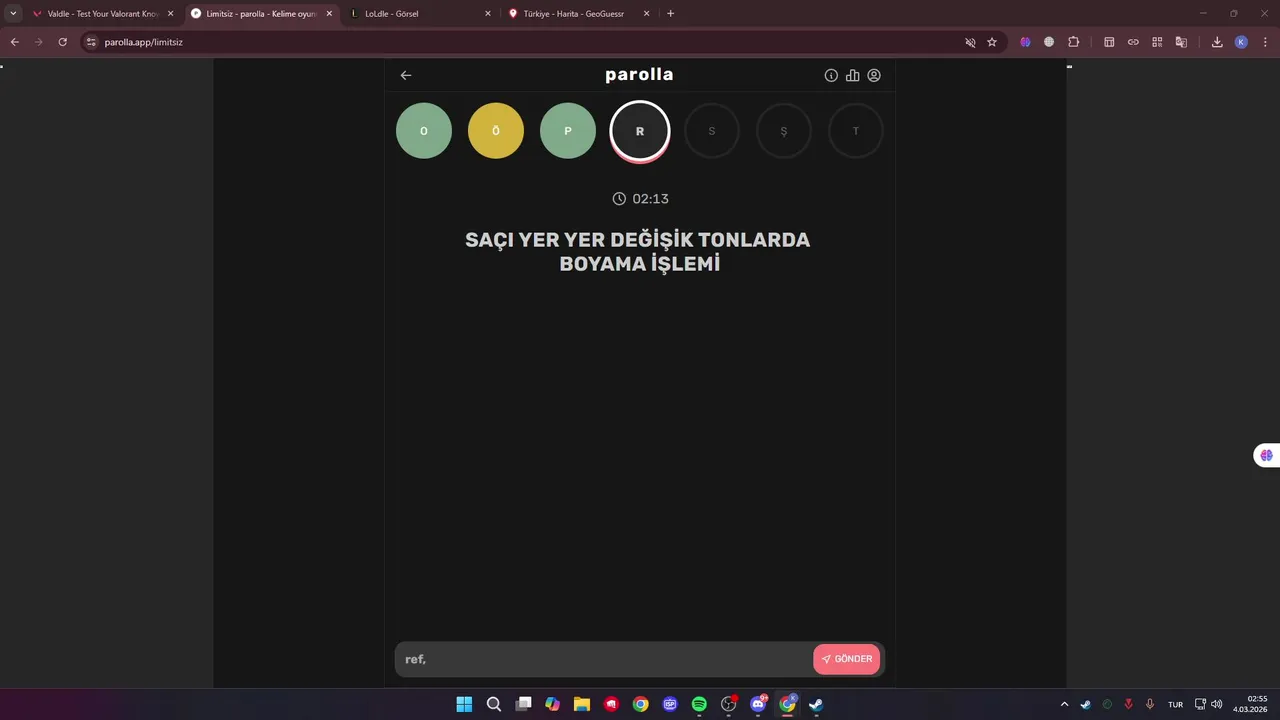Image resolution: width=1280 pixels, height=720 pixels.
Task: Select the Ş letter circle
Action: [x=784, y=131]
